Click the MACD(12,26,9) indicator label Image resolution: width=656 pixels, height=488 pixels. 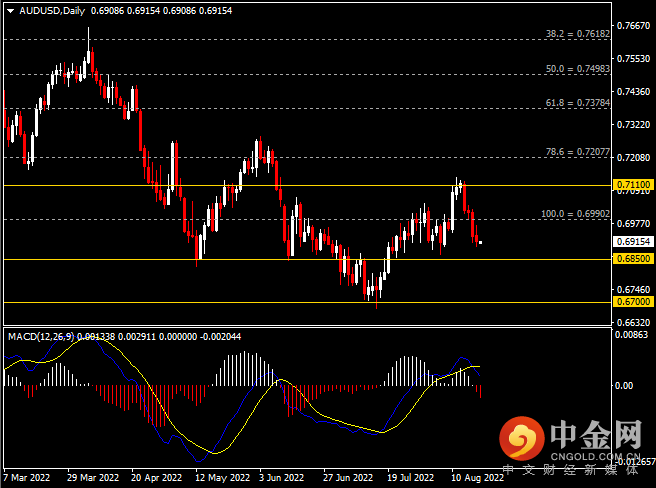coord(41,336)
